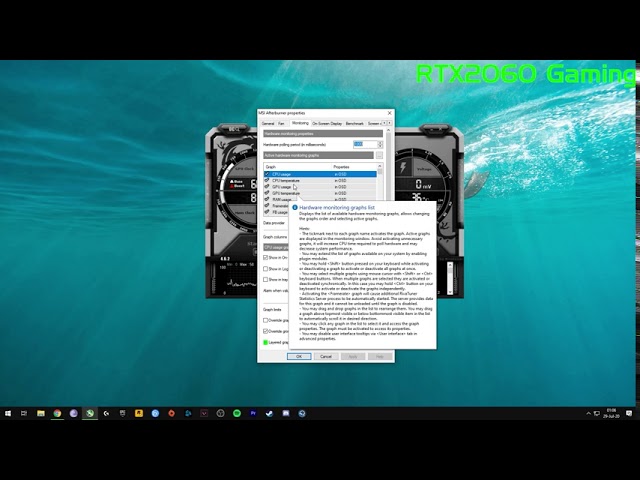The width and height of the screenshot is (640, 480).
Task: Click the hardware polling period input field
Action: pos(365,144)
